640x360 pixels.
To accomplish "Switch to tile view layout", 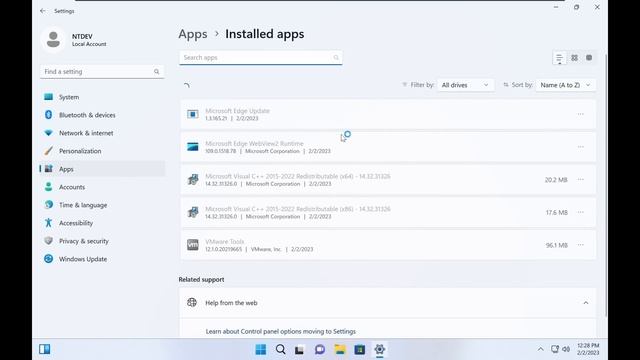I will point(589,58).
